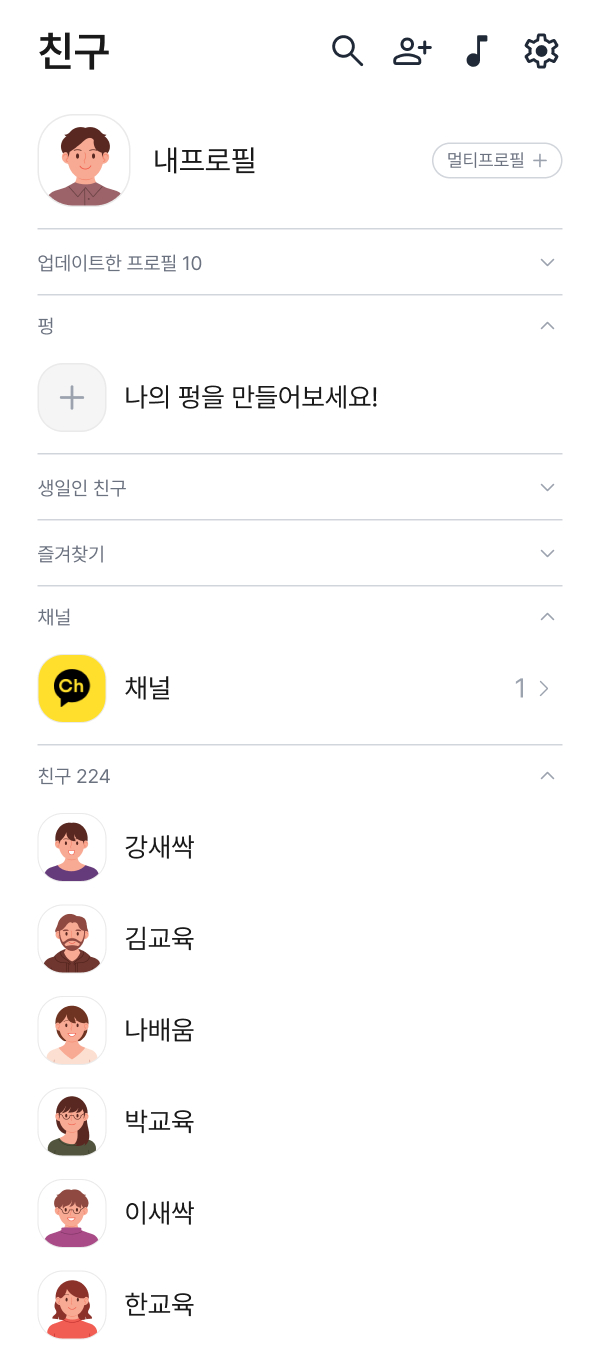Open the friend search icon
600x1350 pixels.
coord(346,51)
